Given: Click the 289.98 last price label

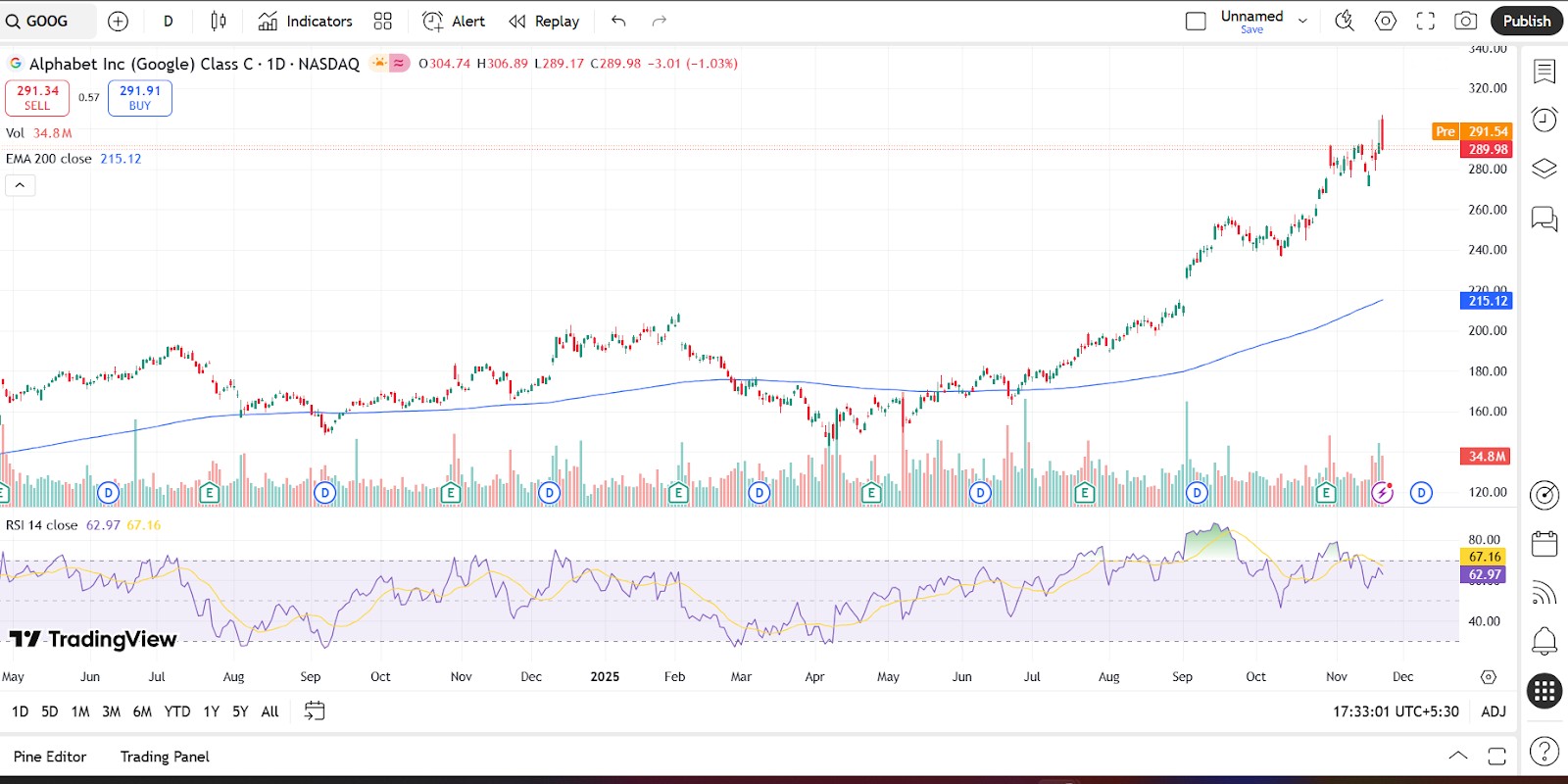Looking at the screenshot, I should click(x=1487, y=149).
